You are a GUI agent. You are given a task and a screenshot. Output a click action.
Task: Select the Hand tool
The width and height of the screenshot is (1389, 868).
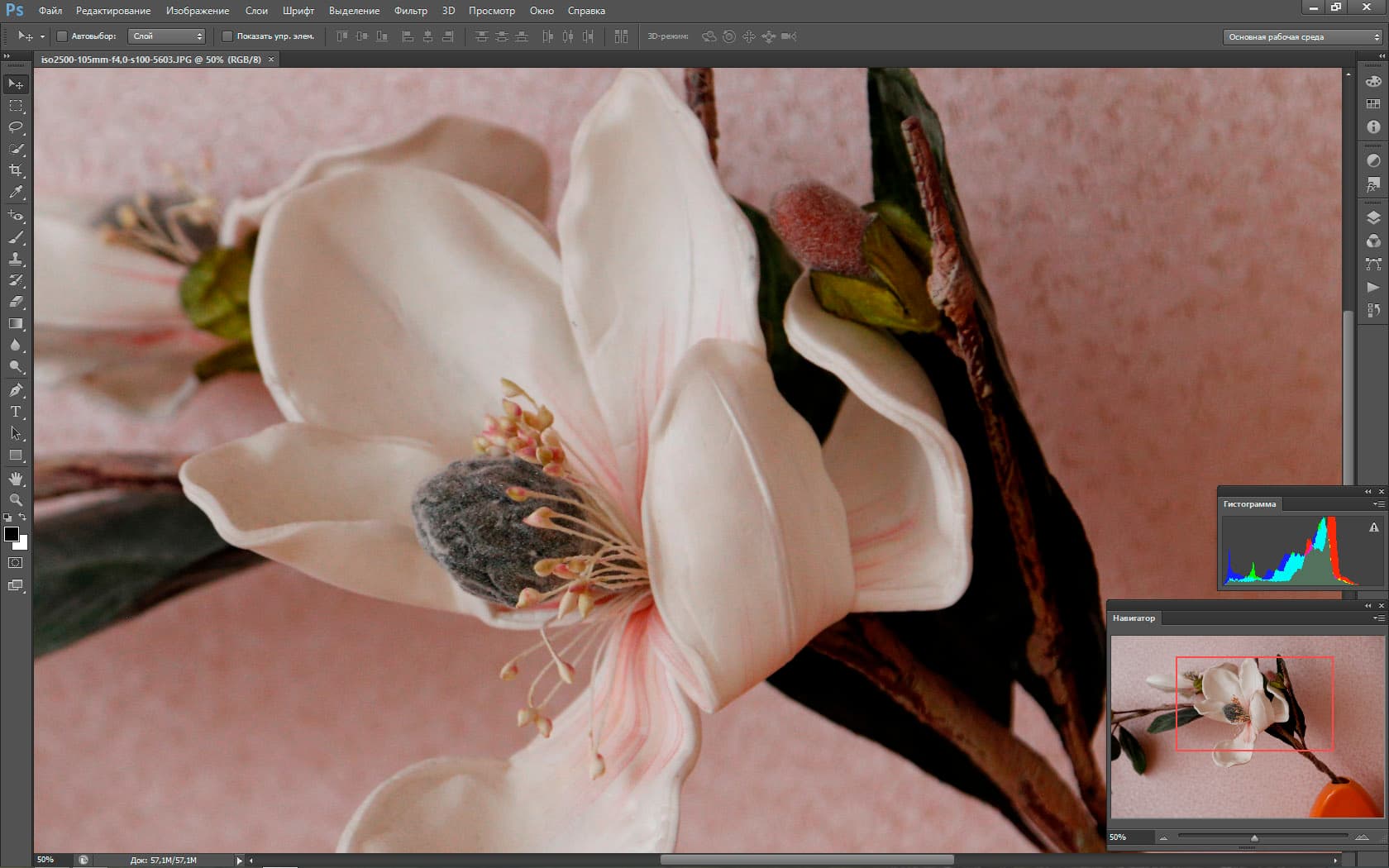(16, 479)
